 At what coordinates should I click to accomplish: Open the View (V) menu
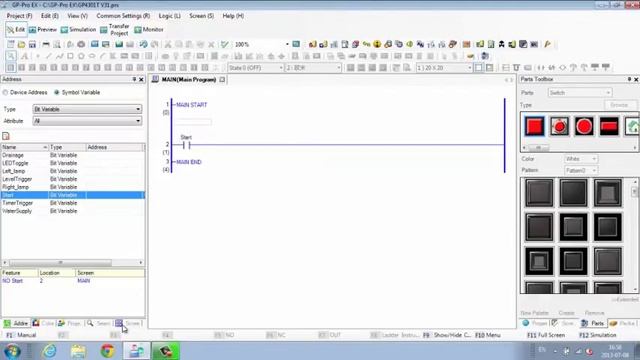(78, 16)
